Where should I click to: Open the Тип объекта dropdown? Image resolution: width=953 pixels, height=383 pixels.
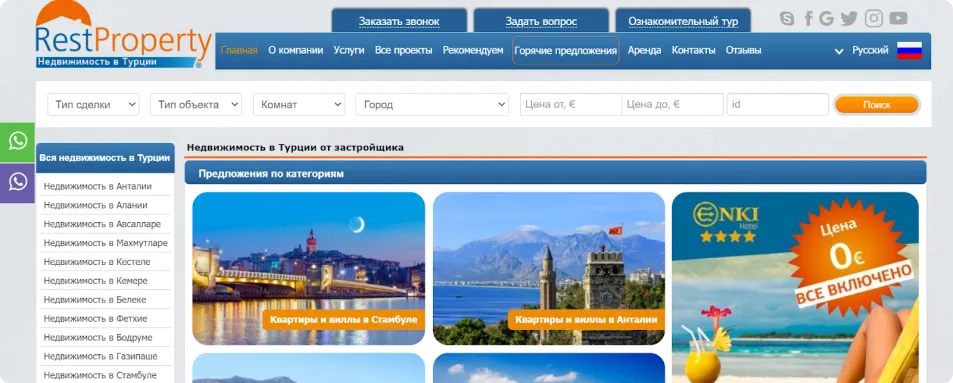tap(196, 105)
